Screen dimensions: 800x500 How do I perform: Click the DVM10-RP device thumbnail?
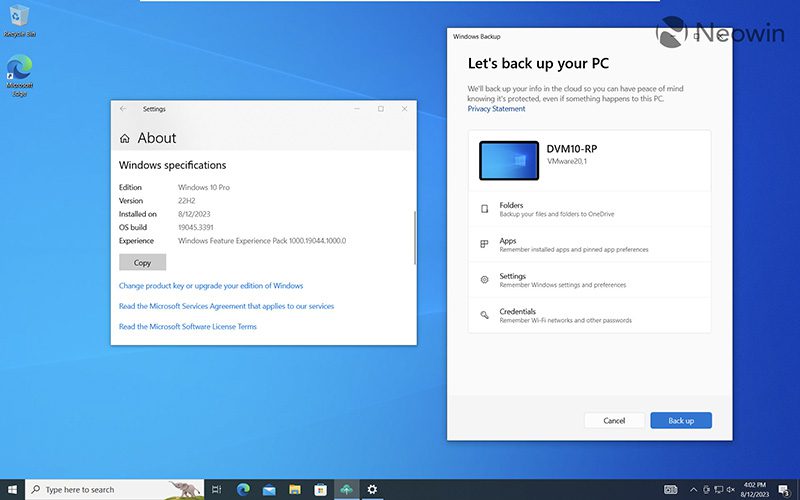[509, 160]
